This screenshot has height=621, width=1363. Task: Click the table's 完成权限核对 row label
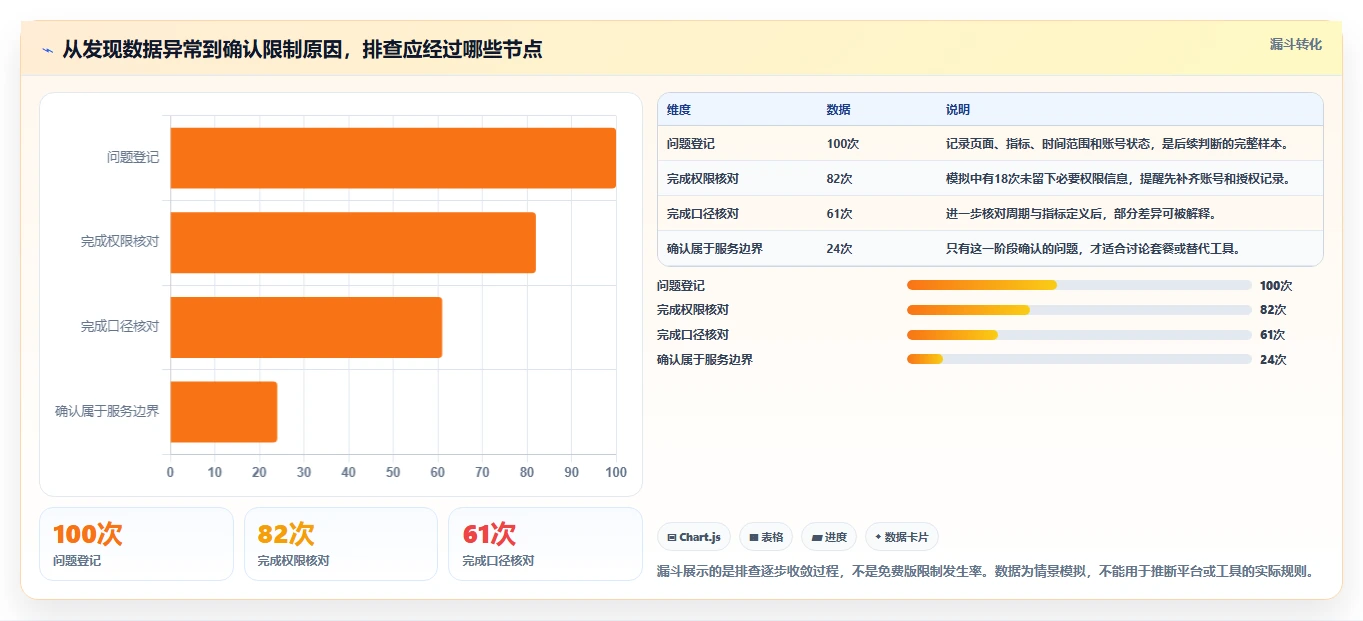click(703, 179)
